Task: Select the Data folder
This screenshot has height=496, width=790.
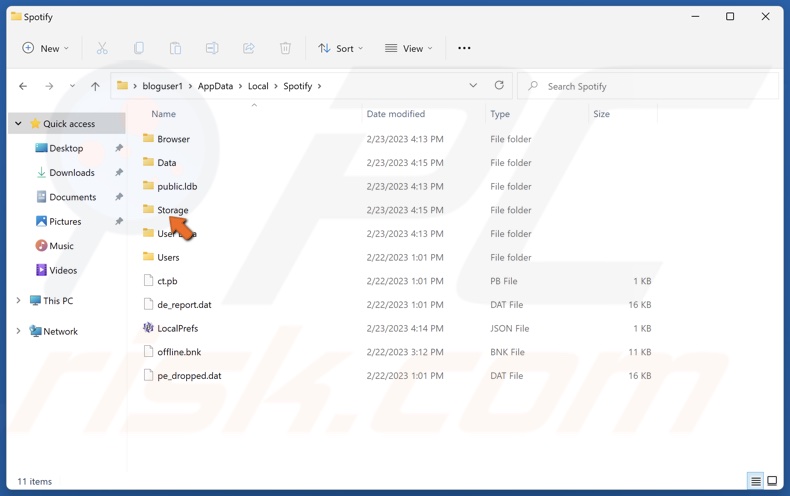Action: point(166,163)
